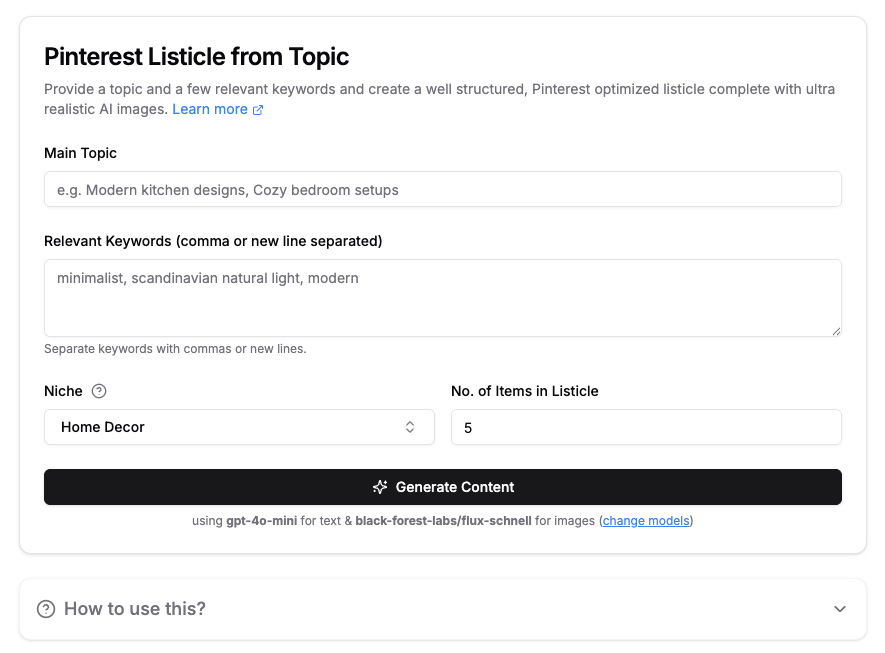The height and width of the screenshot is (653, 885).
Task: Click the sparkle icon on Generate Content
Action: 380,487
